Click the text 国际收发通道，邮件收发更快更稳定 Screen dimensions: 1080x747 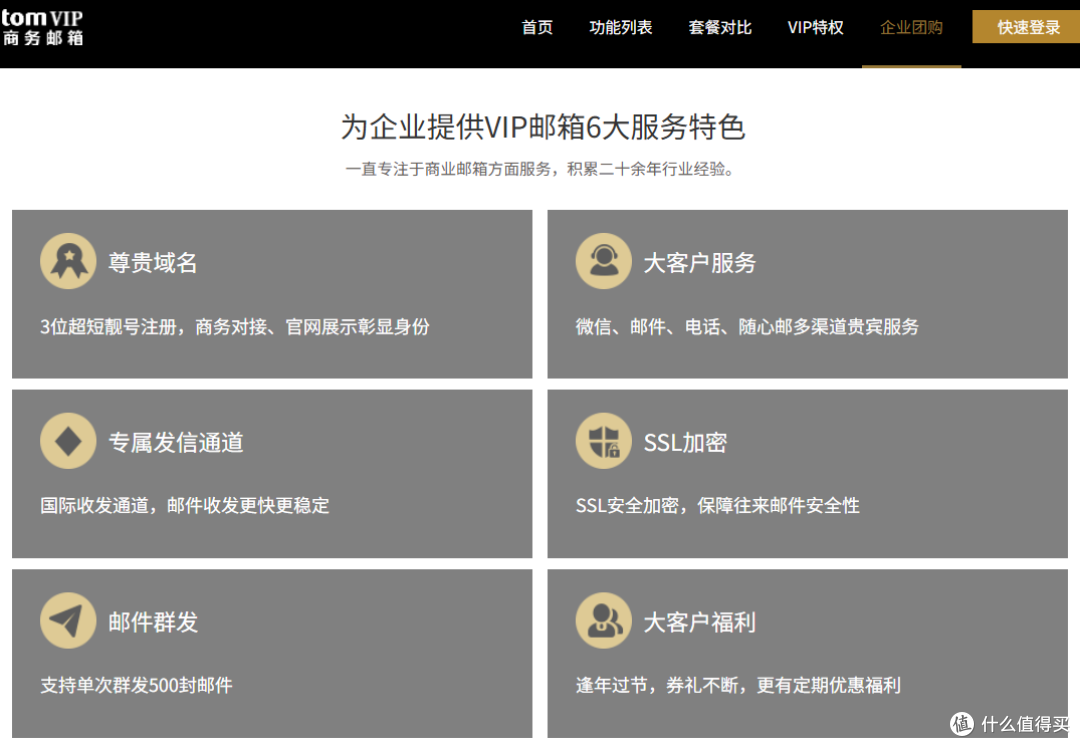[x=185, y=505]
